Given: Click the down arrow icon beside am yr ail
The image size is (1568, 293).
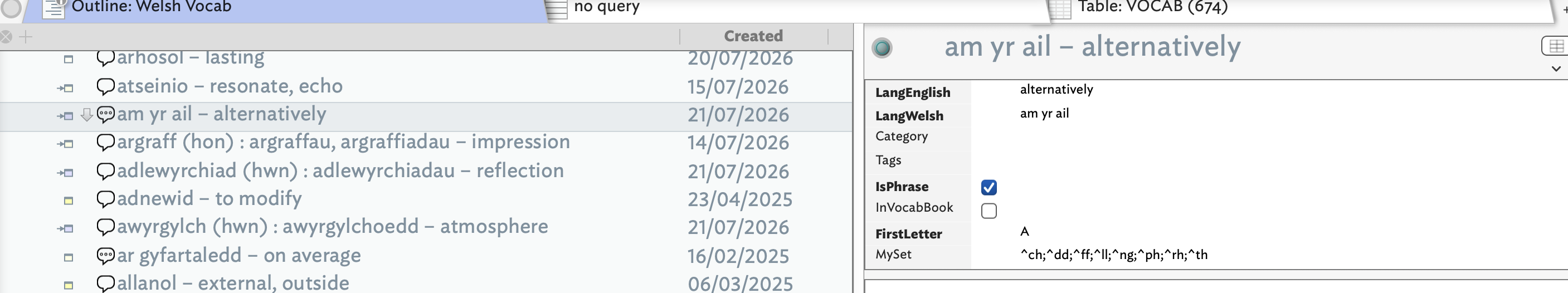Looking at the screenshot, I should (x=87, y=114).
